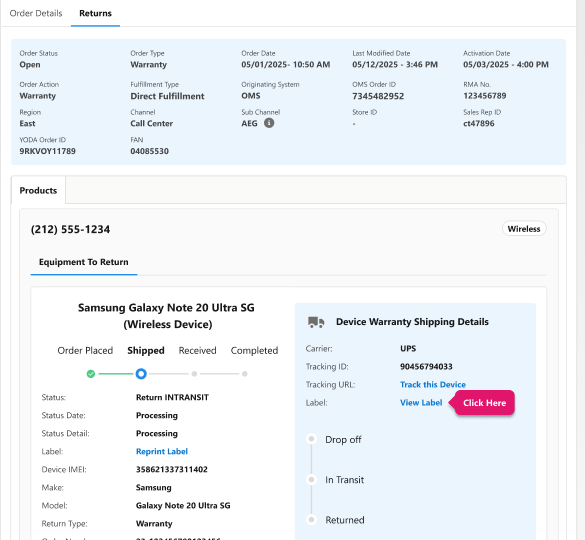Click the Return Type value Warranty
Viewport: 585px width, 540px height.
click(x=154, y=524)
